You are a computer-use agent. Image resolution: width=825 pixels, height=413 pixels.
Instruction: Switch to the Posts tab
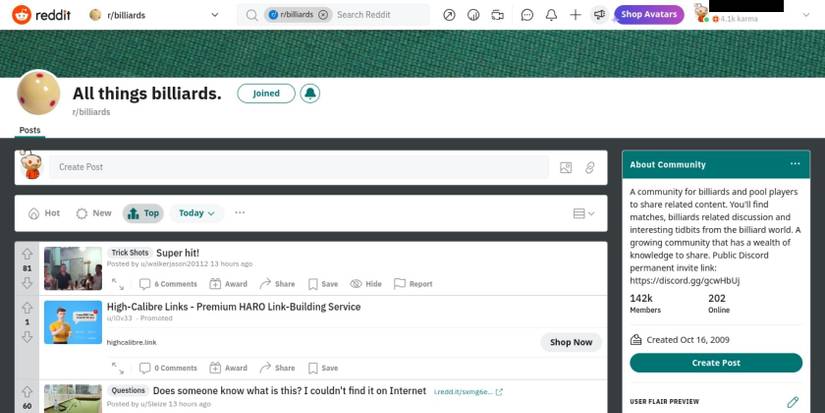[x=30, y=130]
